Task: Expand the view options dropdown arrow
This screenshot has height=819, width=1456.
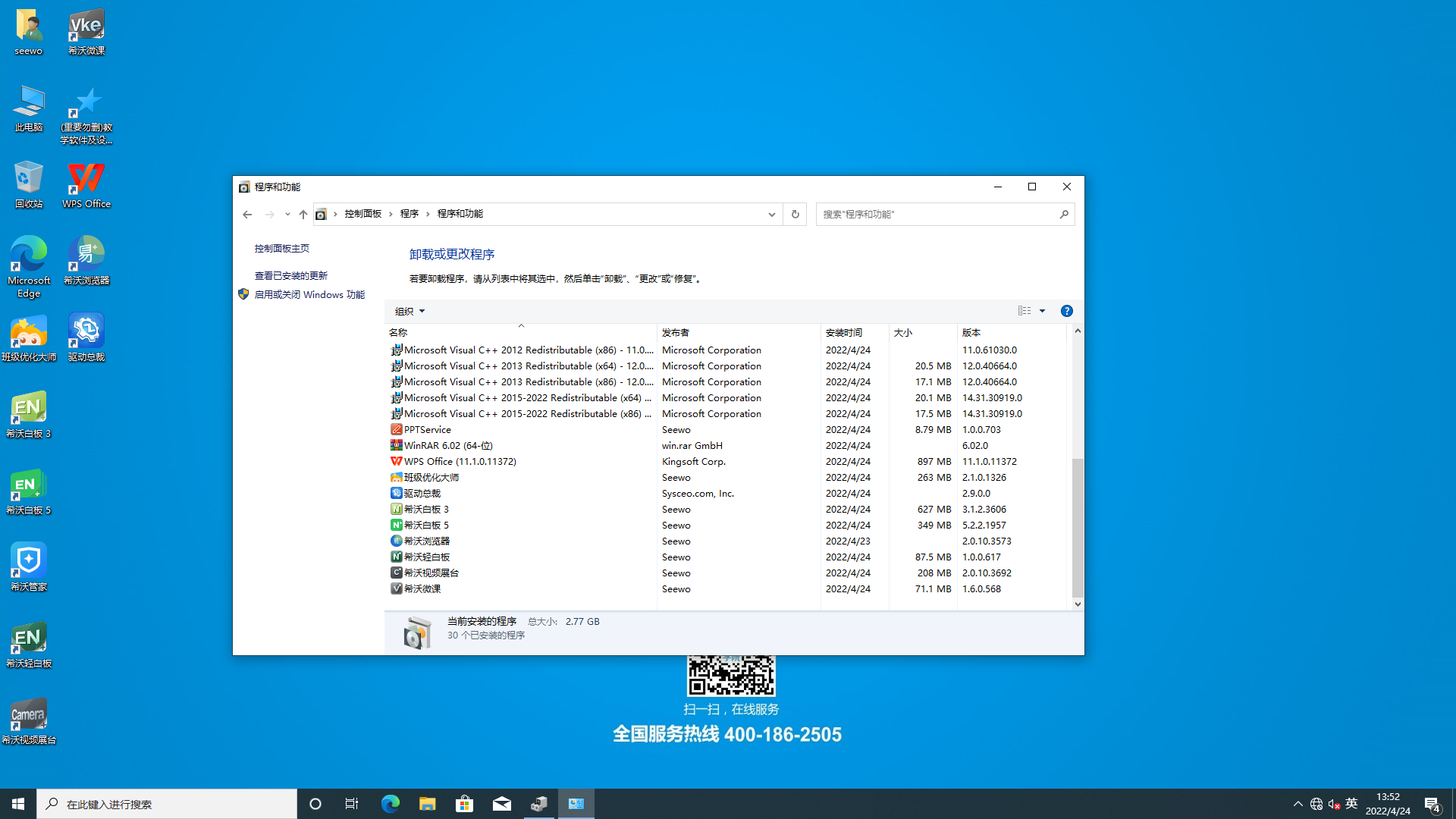Action: (x=1042, y=311)
